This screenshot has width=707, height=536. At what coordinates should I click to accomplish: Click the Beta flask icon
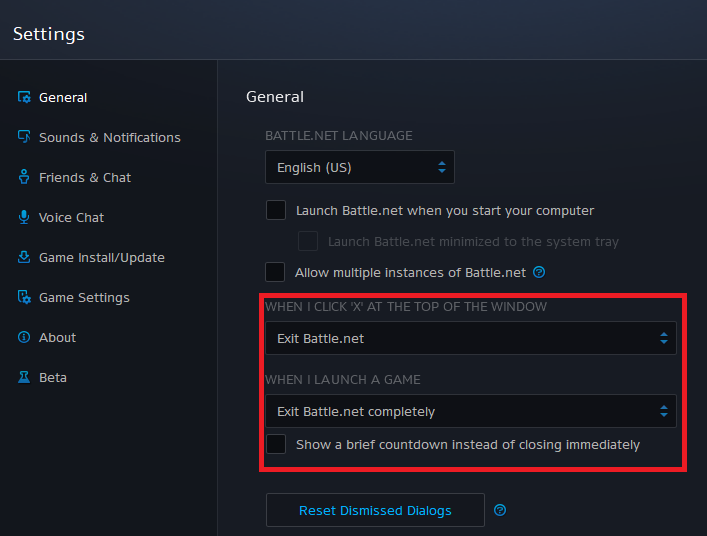[x=24, y=377]
